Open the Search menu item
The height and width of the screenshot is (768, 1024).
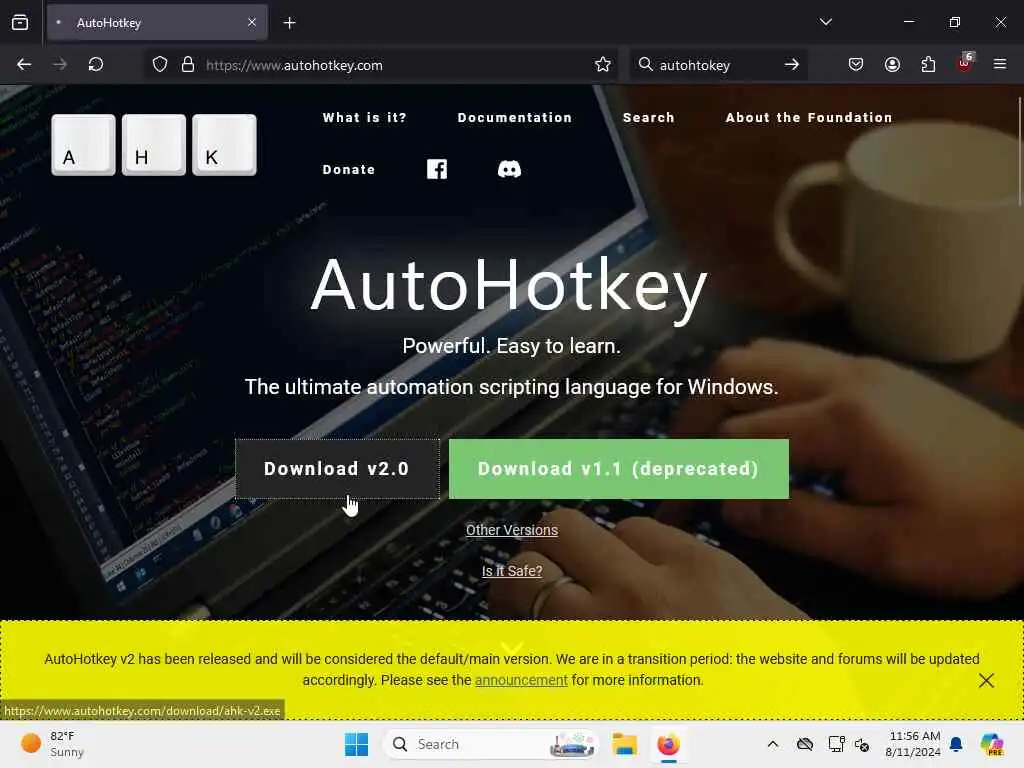pos(648,118)
